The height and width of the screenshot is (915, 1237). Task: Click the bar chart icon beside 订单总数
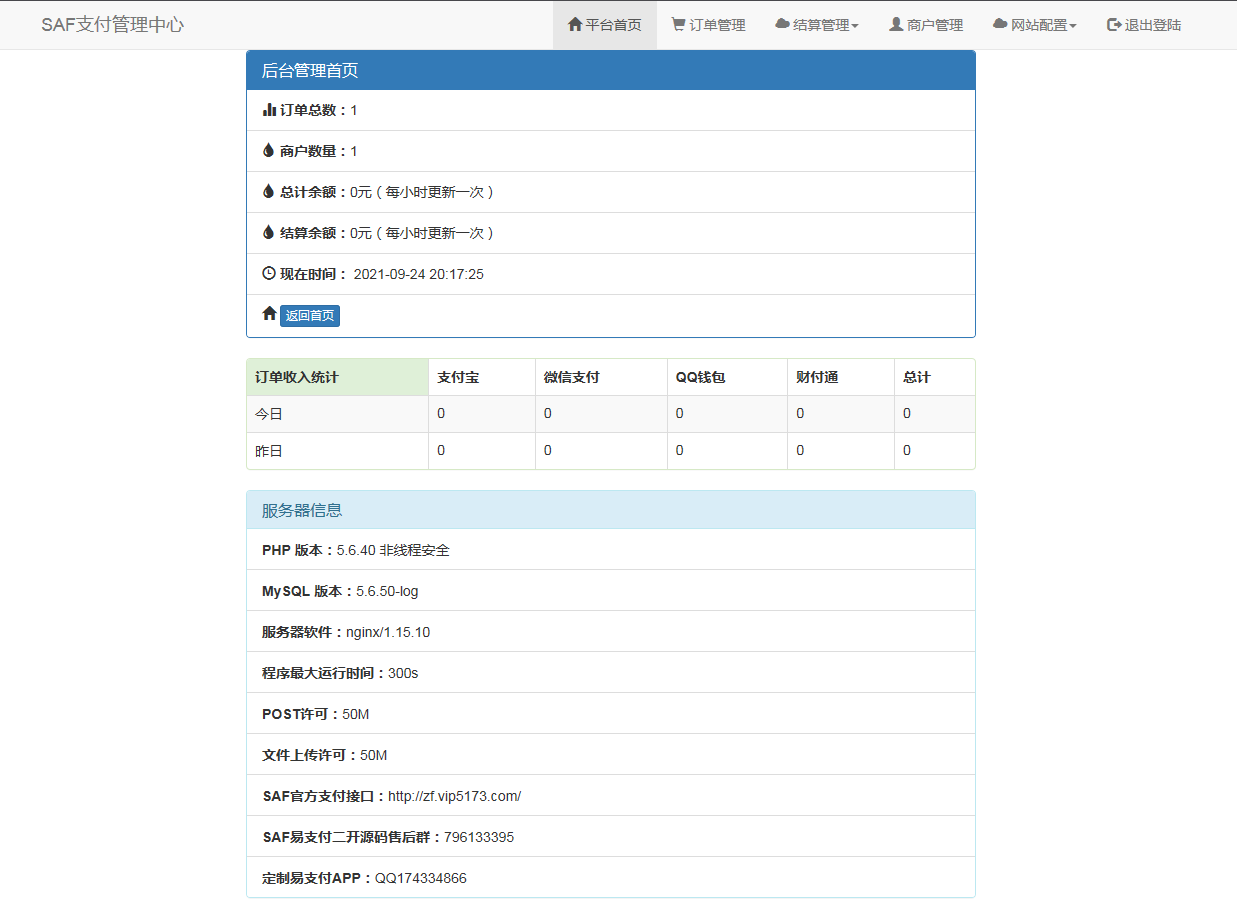[268, 110]
